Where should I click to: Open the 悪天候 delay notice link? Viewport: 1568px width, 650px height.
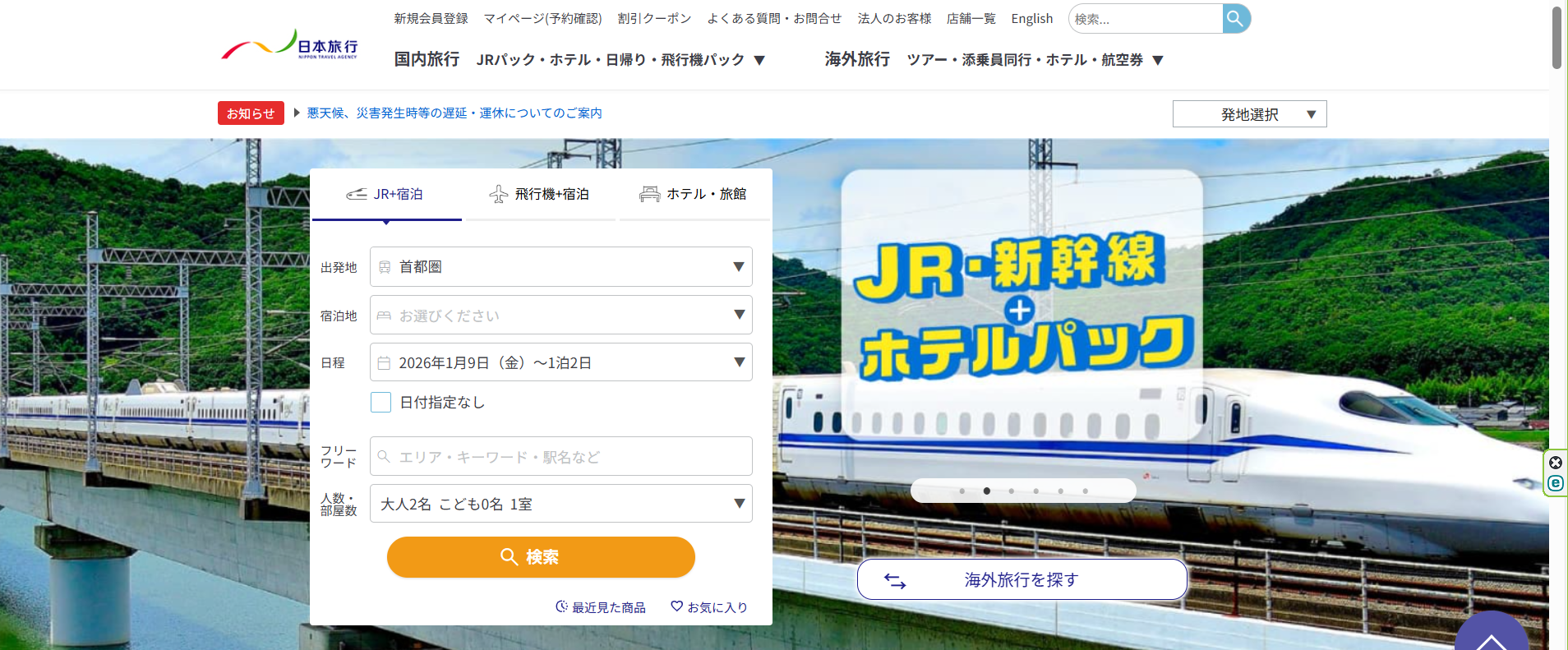(x=454, y=113)
